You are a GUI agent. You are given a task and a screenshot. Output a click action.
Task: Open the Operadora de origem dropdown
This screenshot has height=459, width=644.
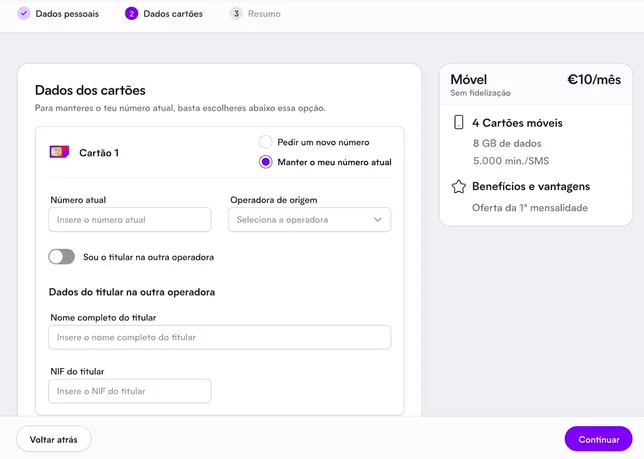pos(309,220)
